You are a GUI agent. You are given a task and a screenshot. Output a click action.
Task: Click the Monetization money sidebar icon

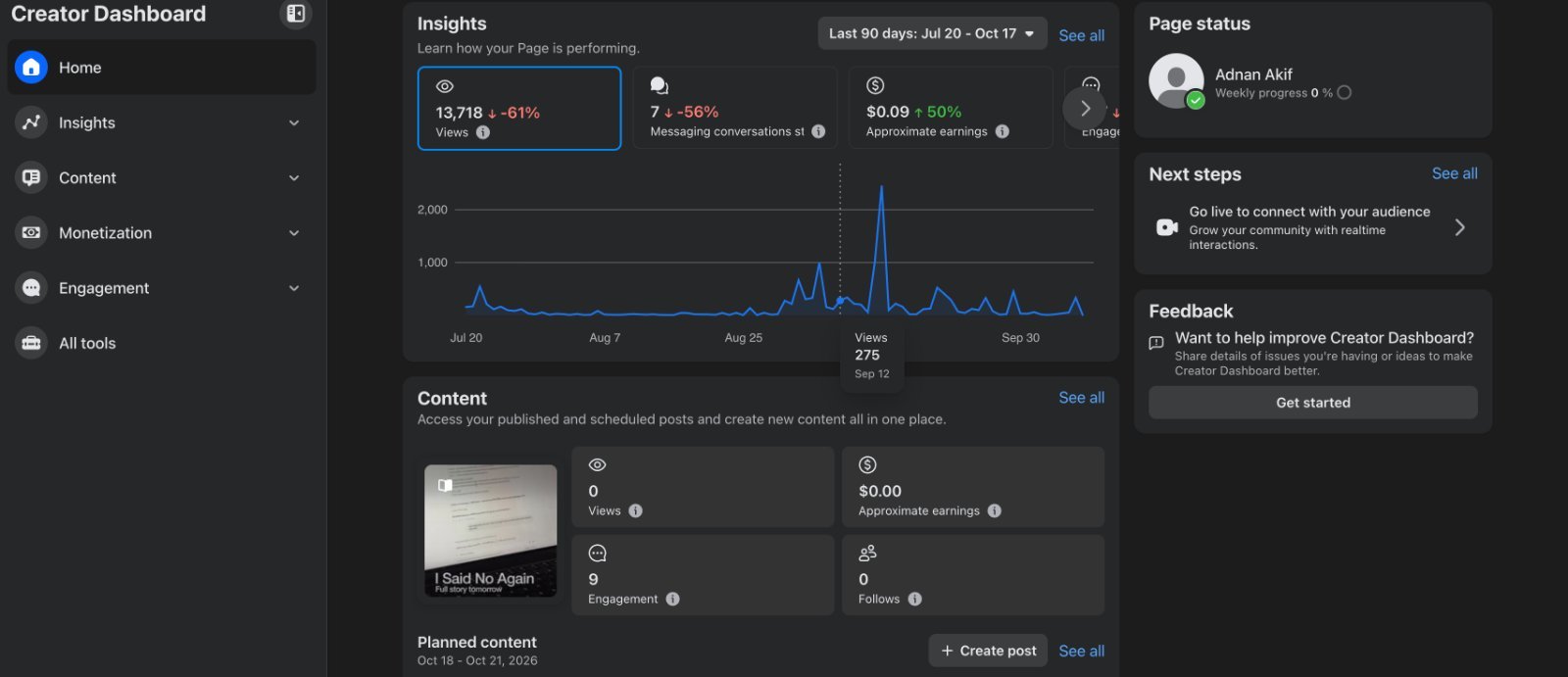(31, 233)
